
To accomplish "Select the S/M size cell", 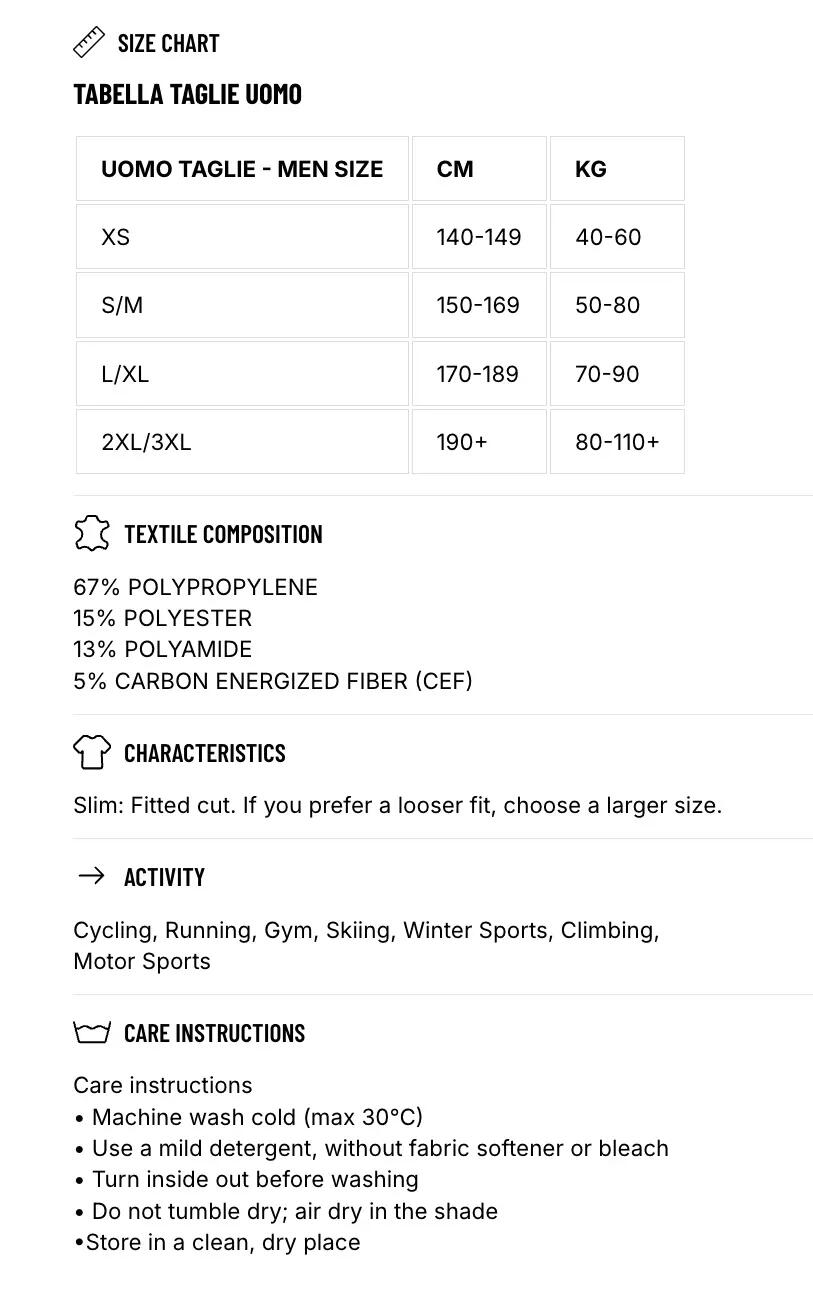I will 242,305.
